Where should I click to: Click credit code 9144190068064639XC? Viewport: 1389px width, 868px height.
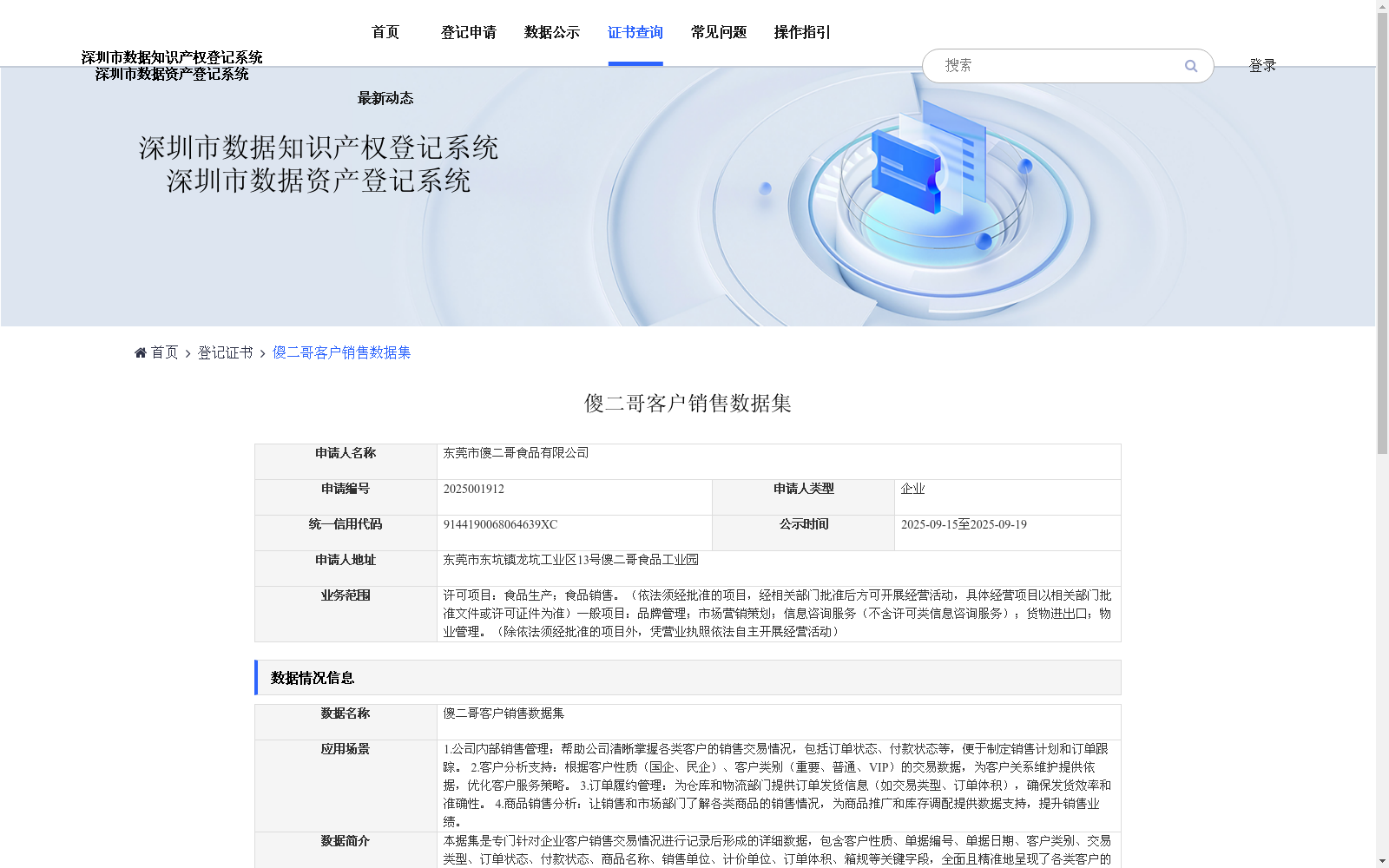coord(500,524)
